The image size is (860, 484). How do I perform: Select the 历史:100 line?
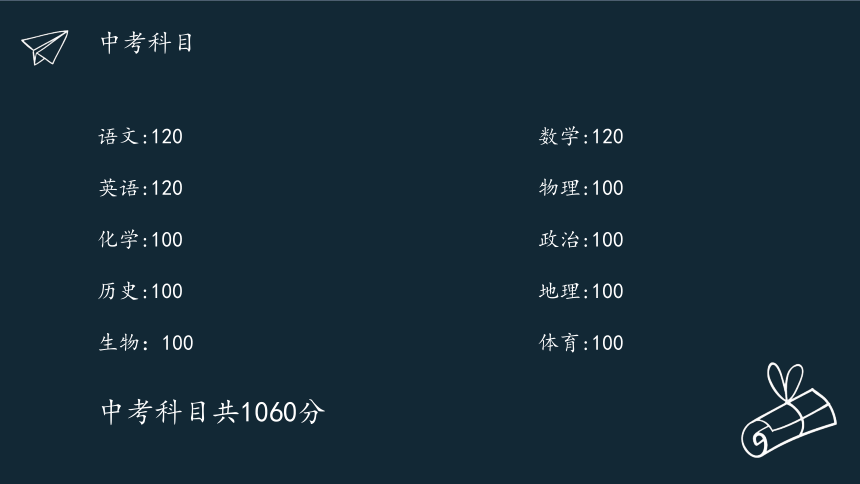click(140, 291)
